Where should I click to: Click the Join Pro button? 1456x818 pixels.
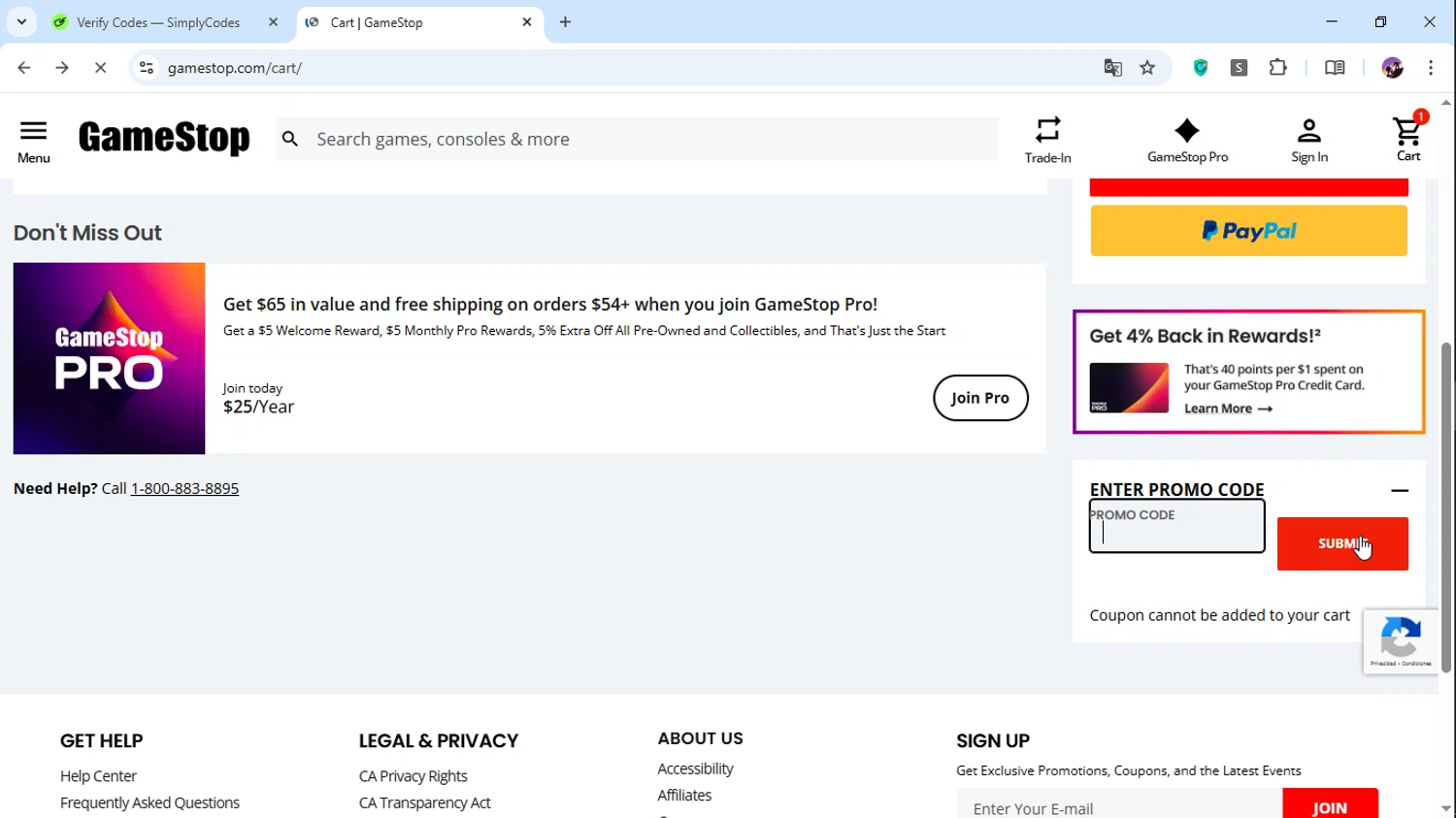click(980, 398)
